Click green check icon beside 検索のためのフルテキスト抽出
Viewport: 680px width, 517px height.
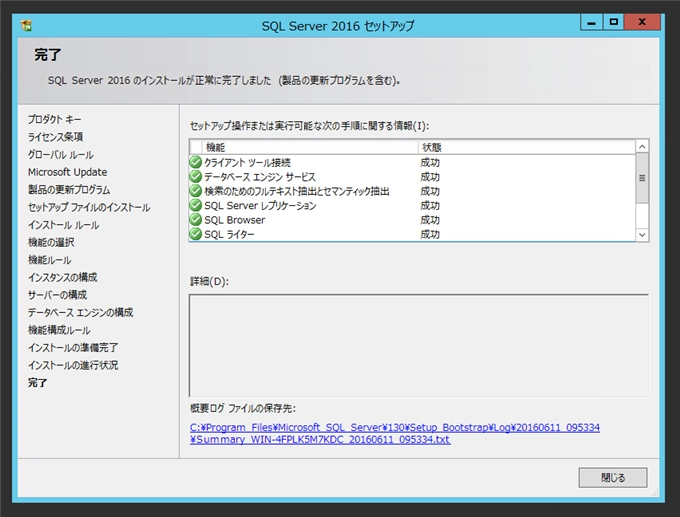coord(196,191)
